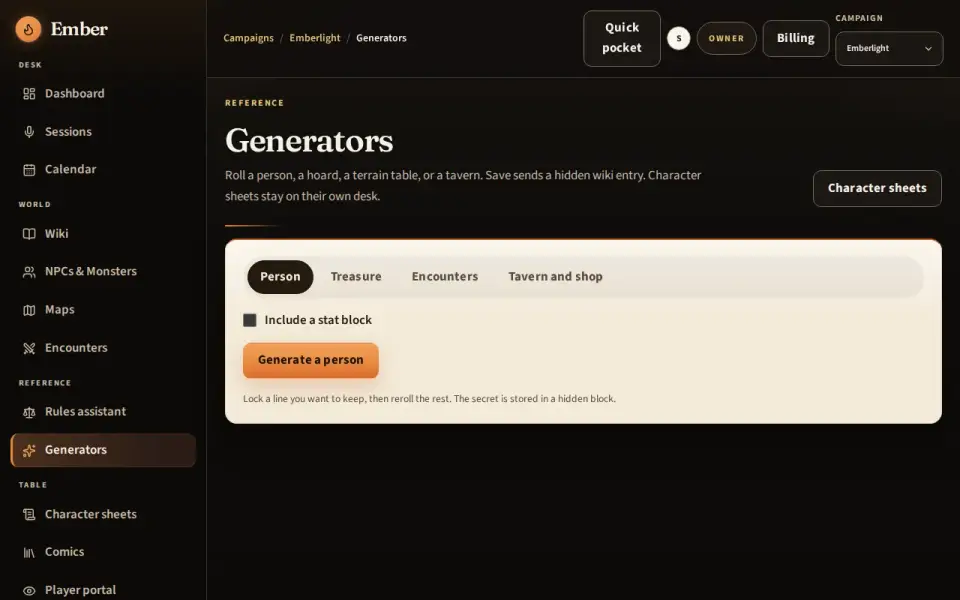This screenshot has width=960, height=600.
Task: Click the Character sheets scroll icon
Action: (29, 514)
